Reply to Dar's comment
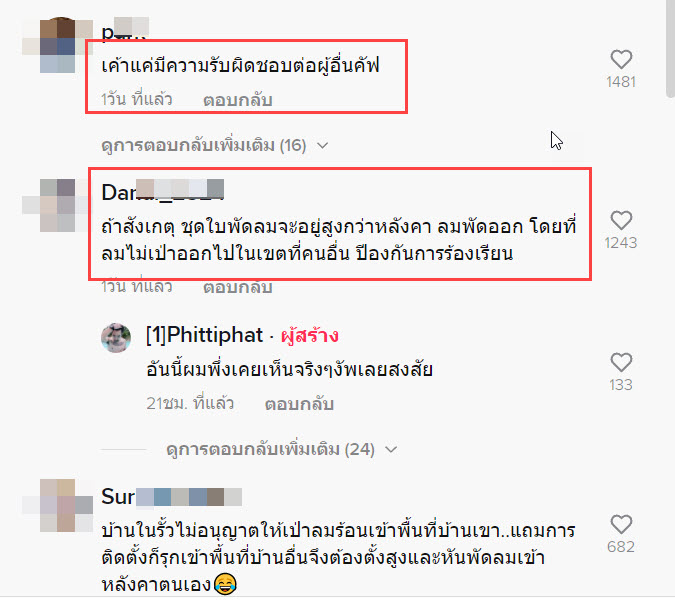This screenshot has height=600, width=675. (x=238, y=287)
